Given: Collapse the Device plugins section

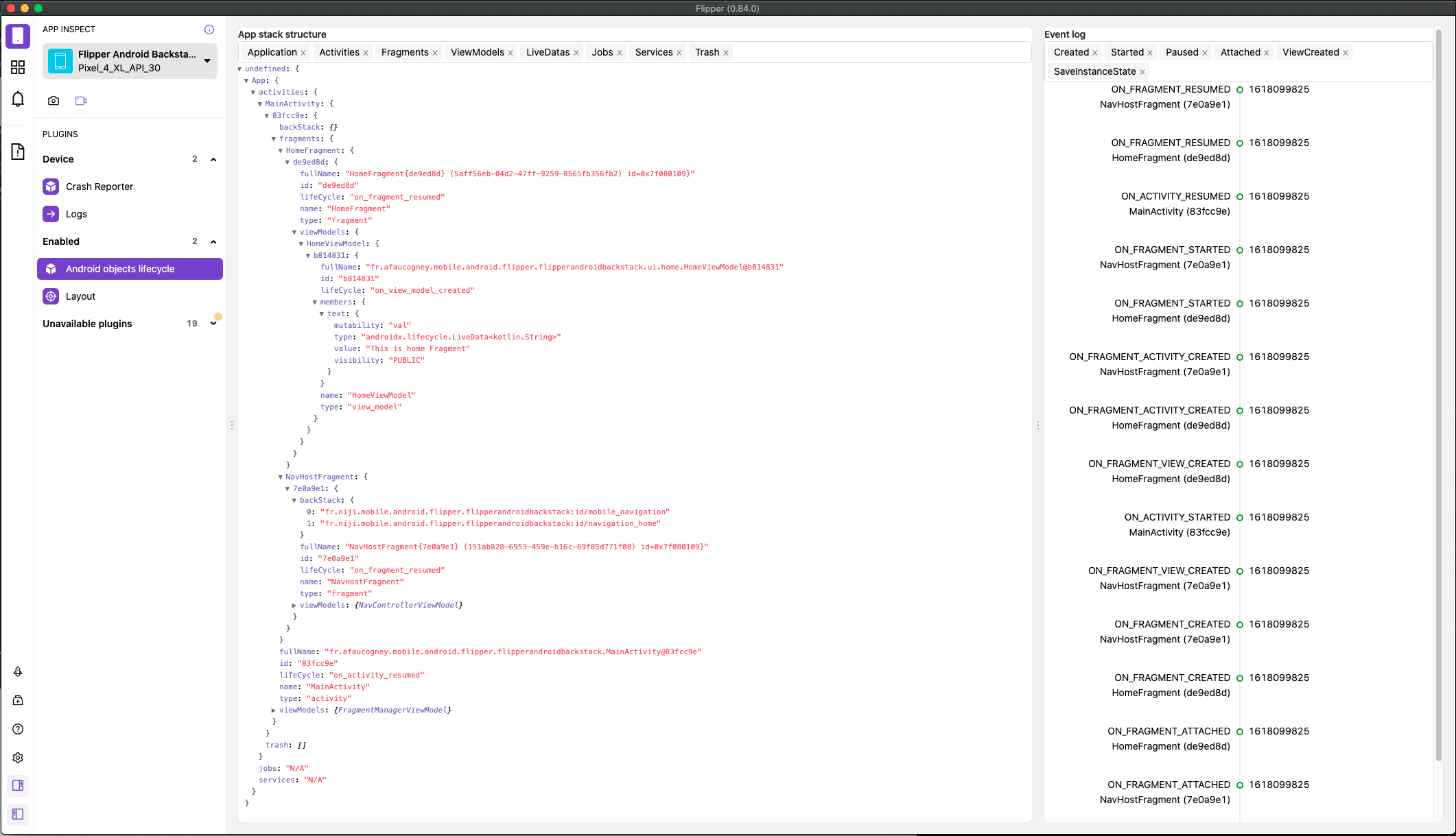Looking at the screenshot, I should point(213,159).
